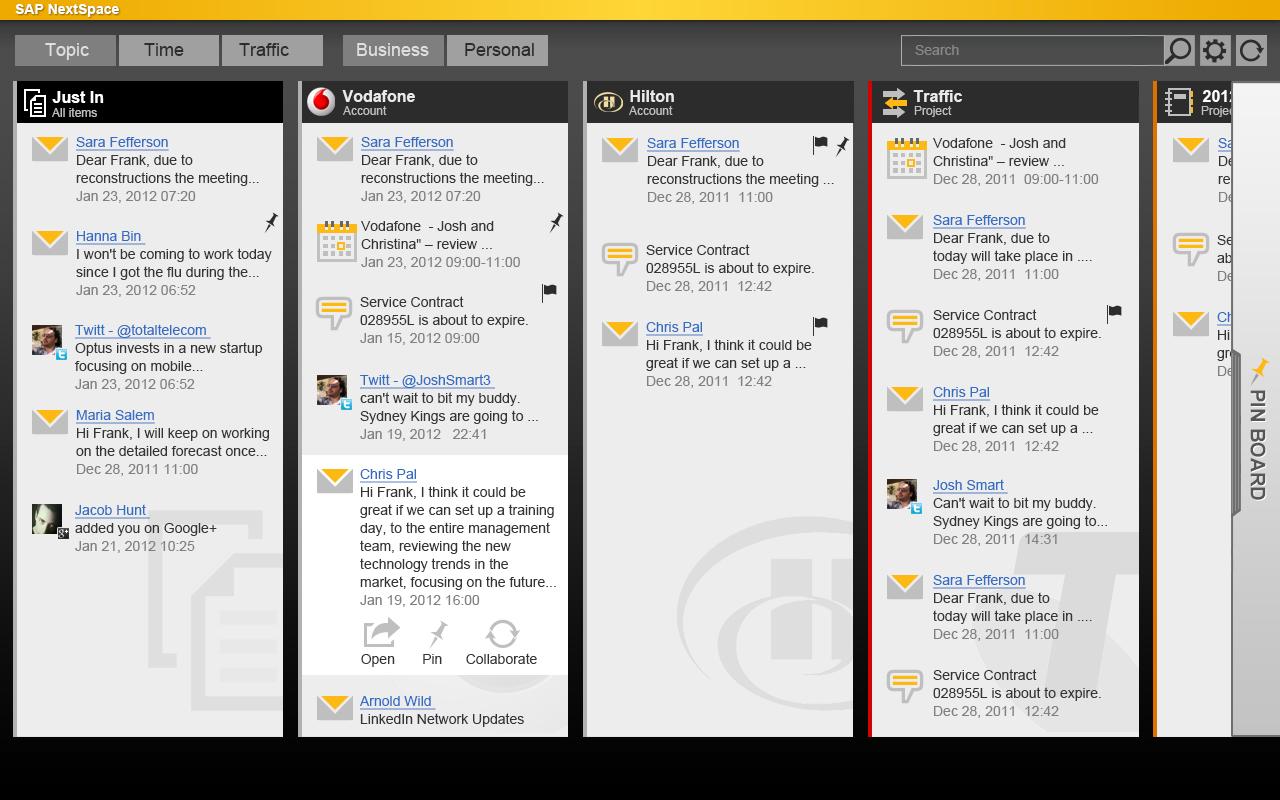The height and width of the screenshot is (800, 1280).
Task: Toggle the pin on Hanna Bin message
Action: tap(271, 222)
